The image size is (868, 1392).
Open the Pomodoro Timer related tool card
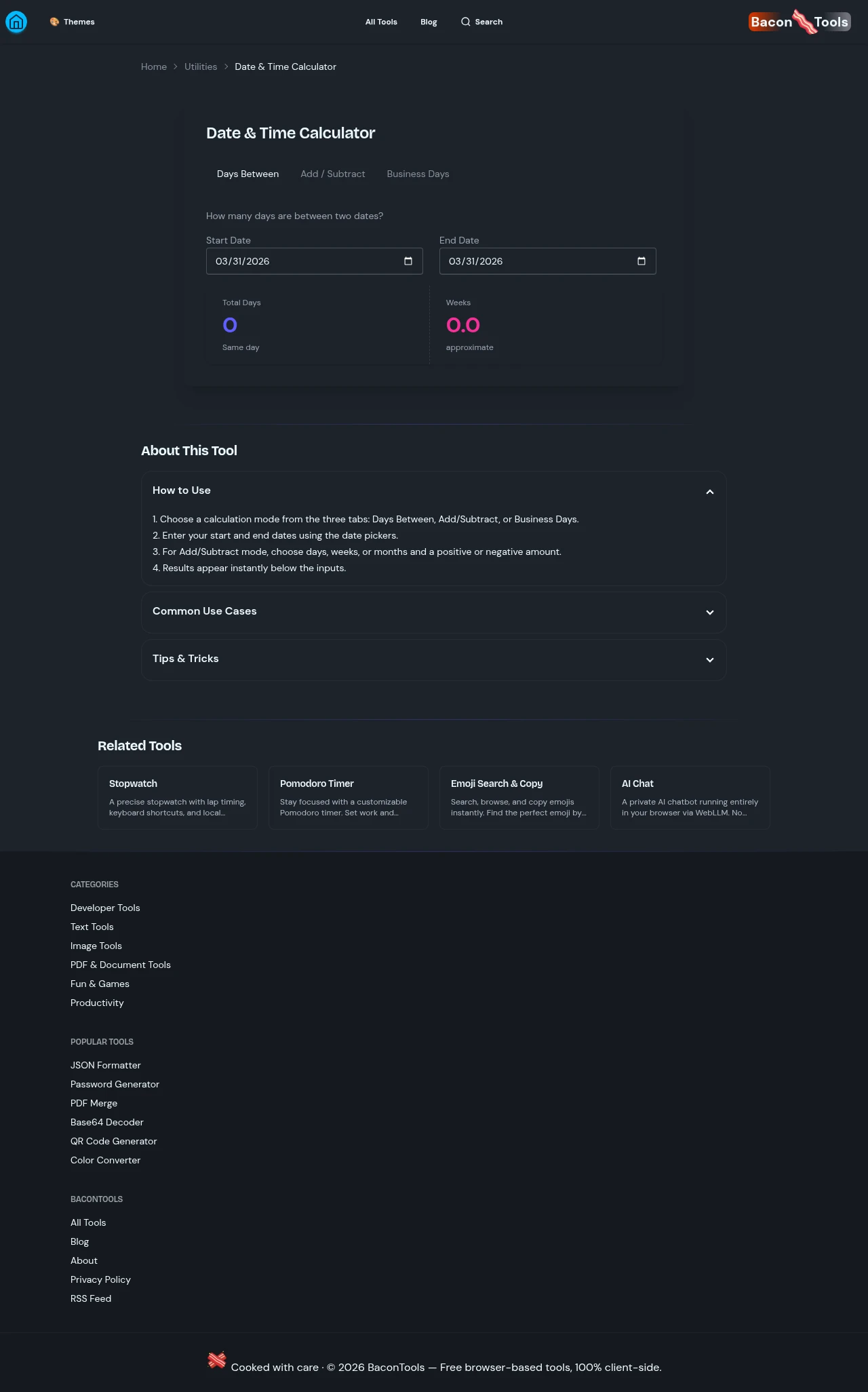click(349, 797)
